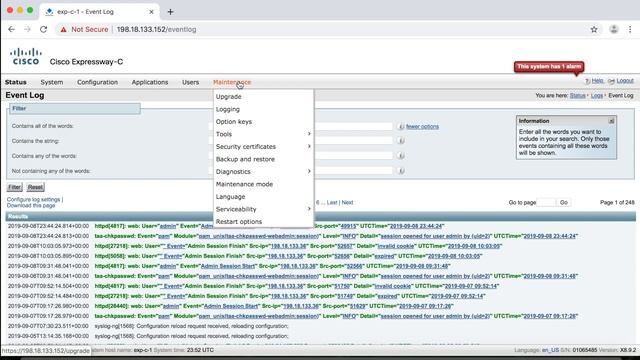Open the Users menu
The image size is (640, 360).
click(x=191, y=82)
